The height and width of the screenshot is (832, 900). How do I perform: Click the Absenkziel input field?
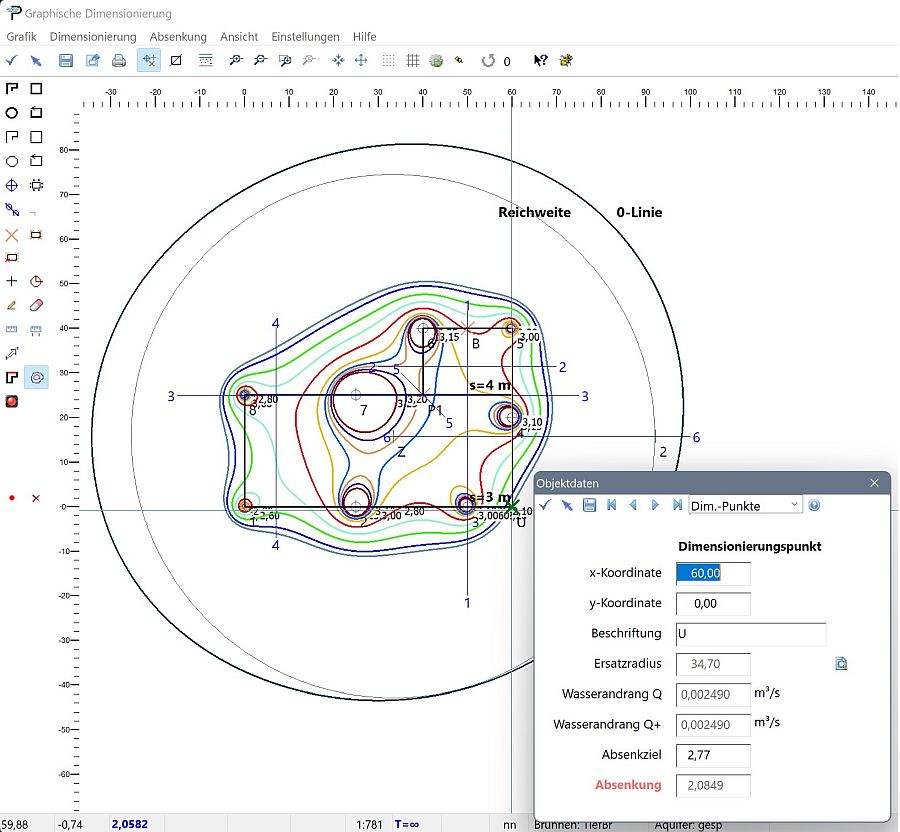[713, 755]
